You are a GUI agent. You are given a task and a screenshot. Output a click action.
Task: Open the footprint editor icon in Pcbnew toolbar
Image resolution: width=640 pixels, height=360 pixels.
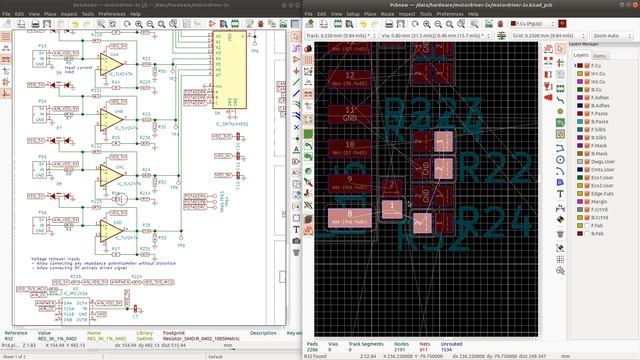pyautogui.click(x=338, y=24)
